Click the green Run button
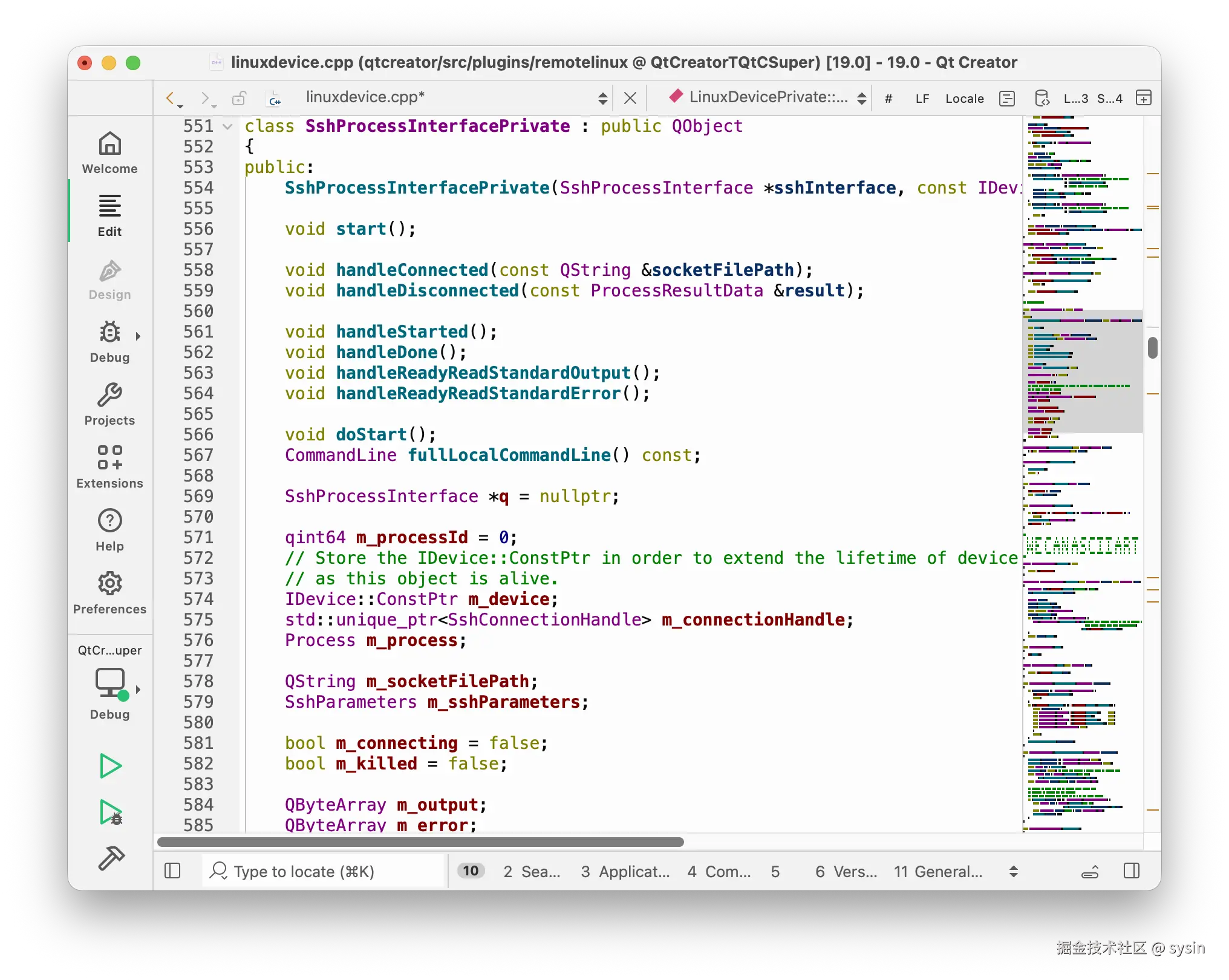The height and width of the screenshot is (980, 1229). click(111, 766)
